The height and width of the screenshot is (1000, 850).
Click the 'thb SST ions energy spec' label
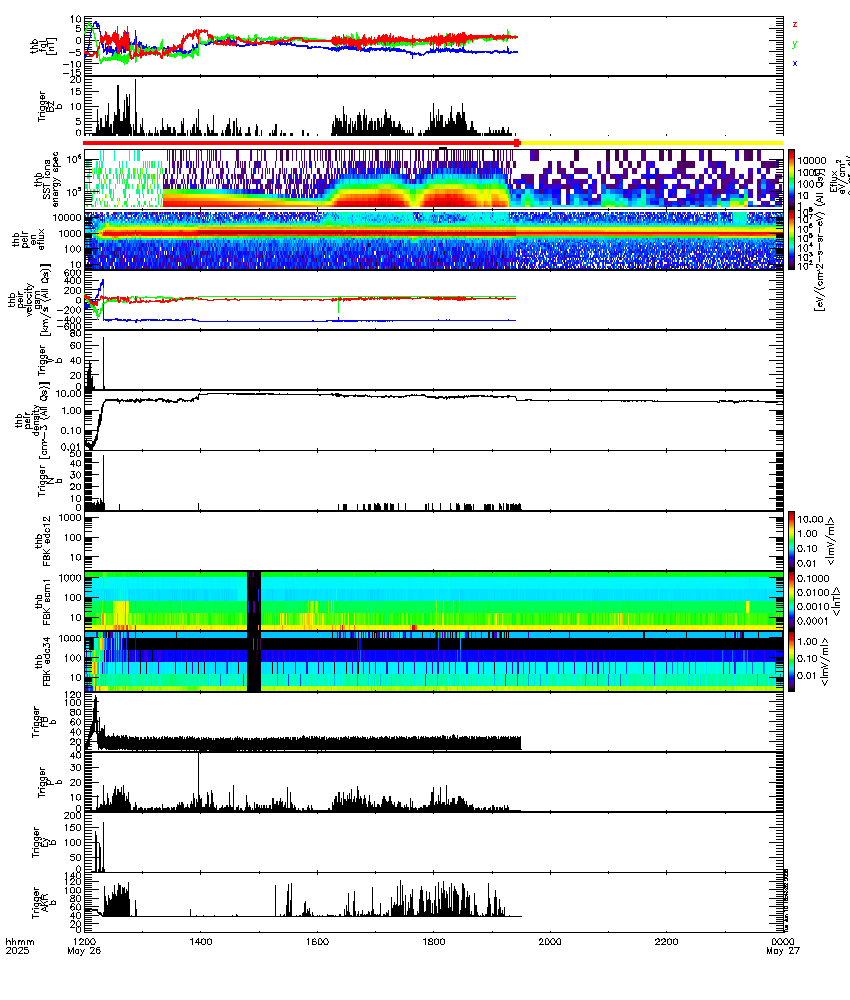coord(47,178)
